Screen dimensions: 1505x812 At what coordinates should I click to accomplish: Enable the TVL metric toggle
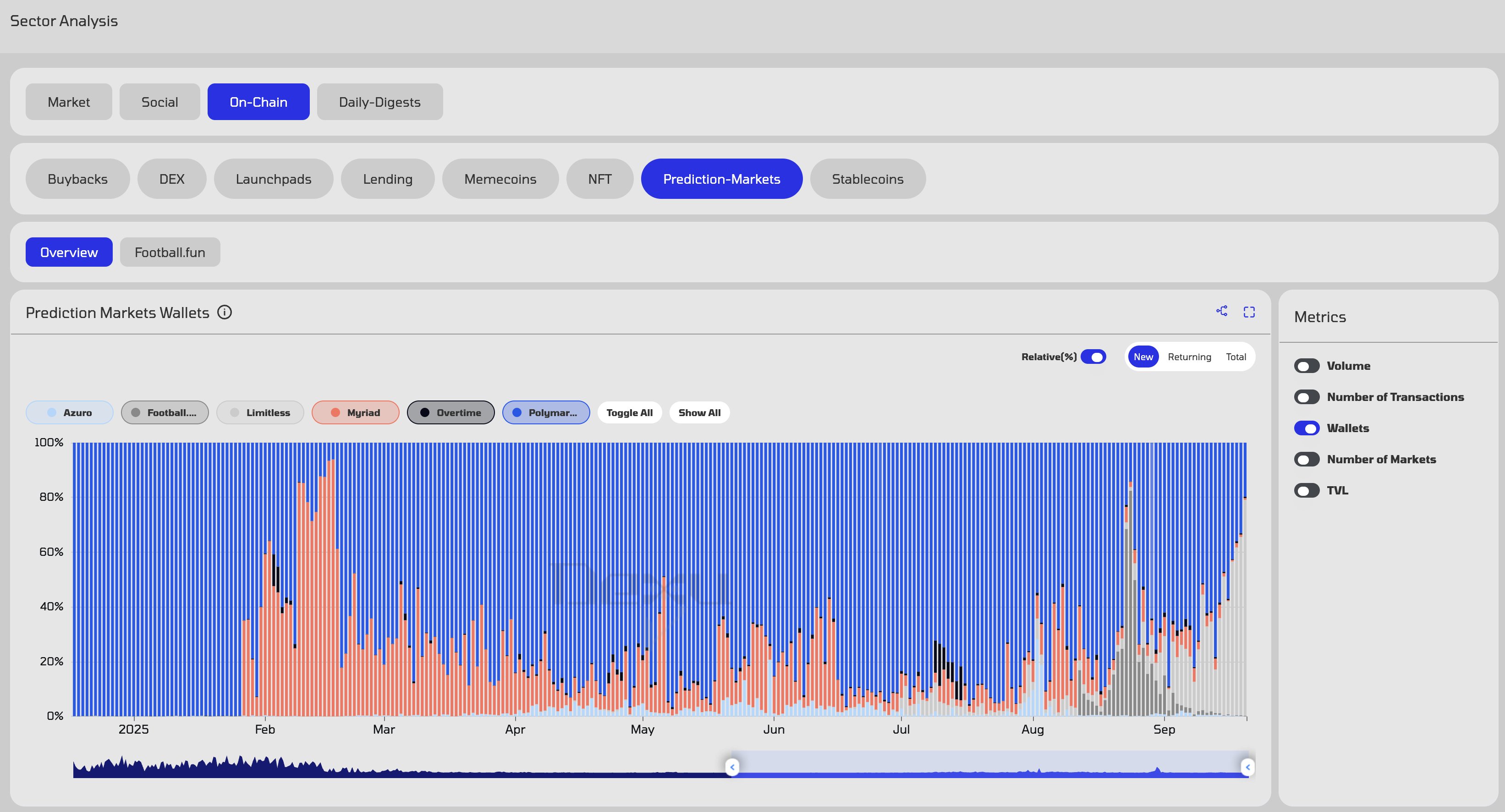tap(1307, 491)
